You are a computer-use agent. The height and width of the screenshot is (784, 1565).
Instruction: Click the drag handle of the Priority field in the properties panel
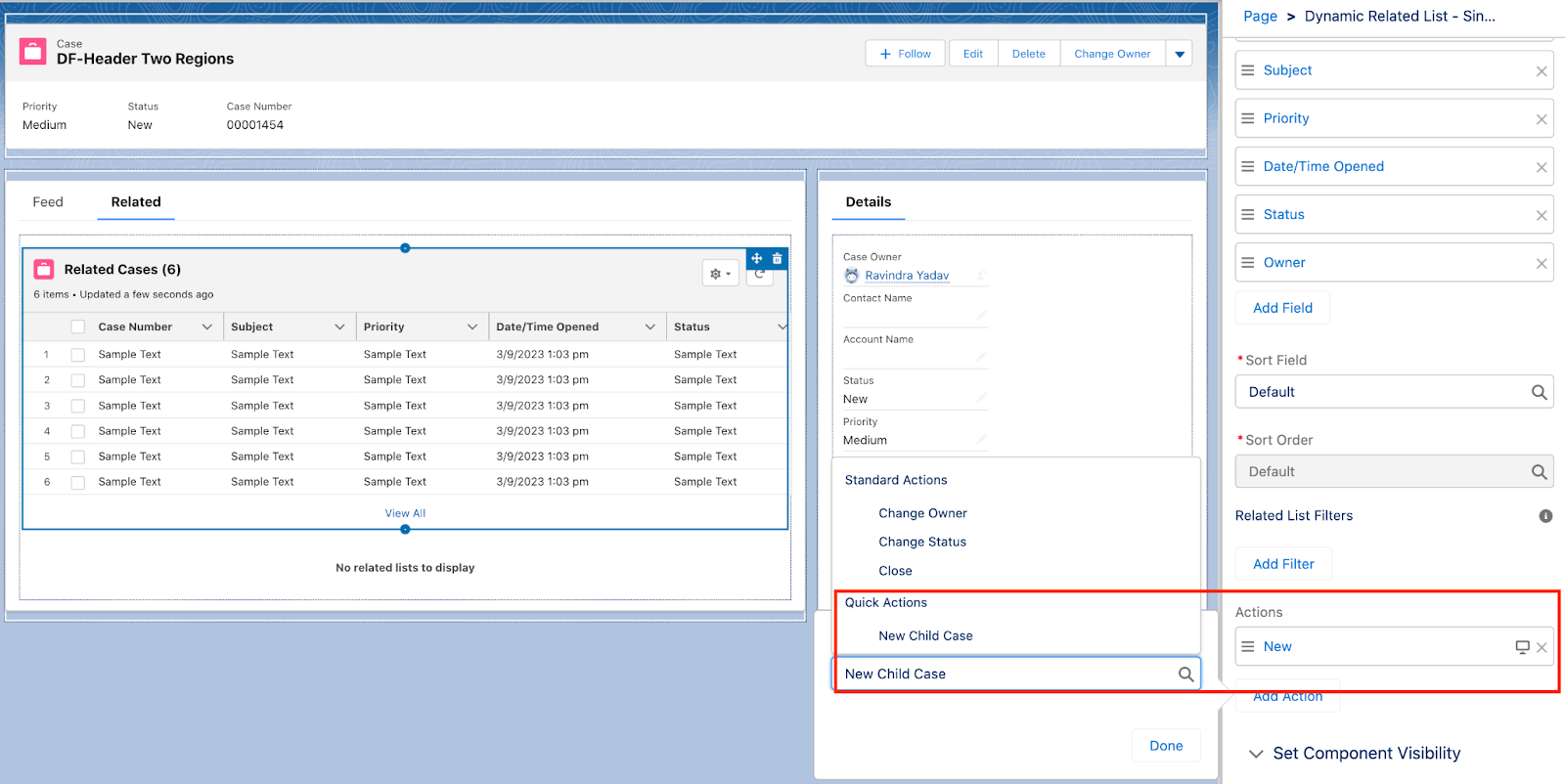pos(1248,118)
